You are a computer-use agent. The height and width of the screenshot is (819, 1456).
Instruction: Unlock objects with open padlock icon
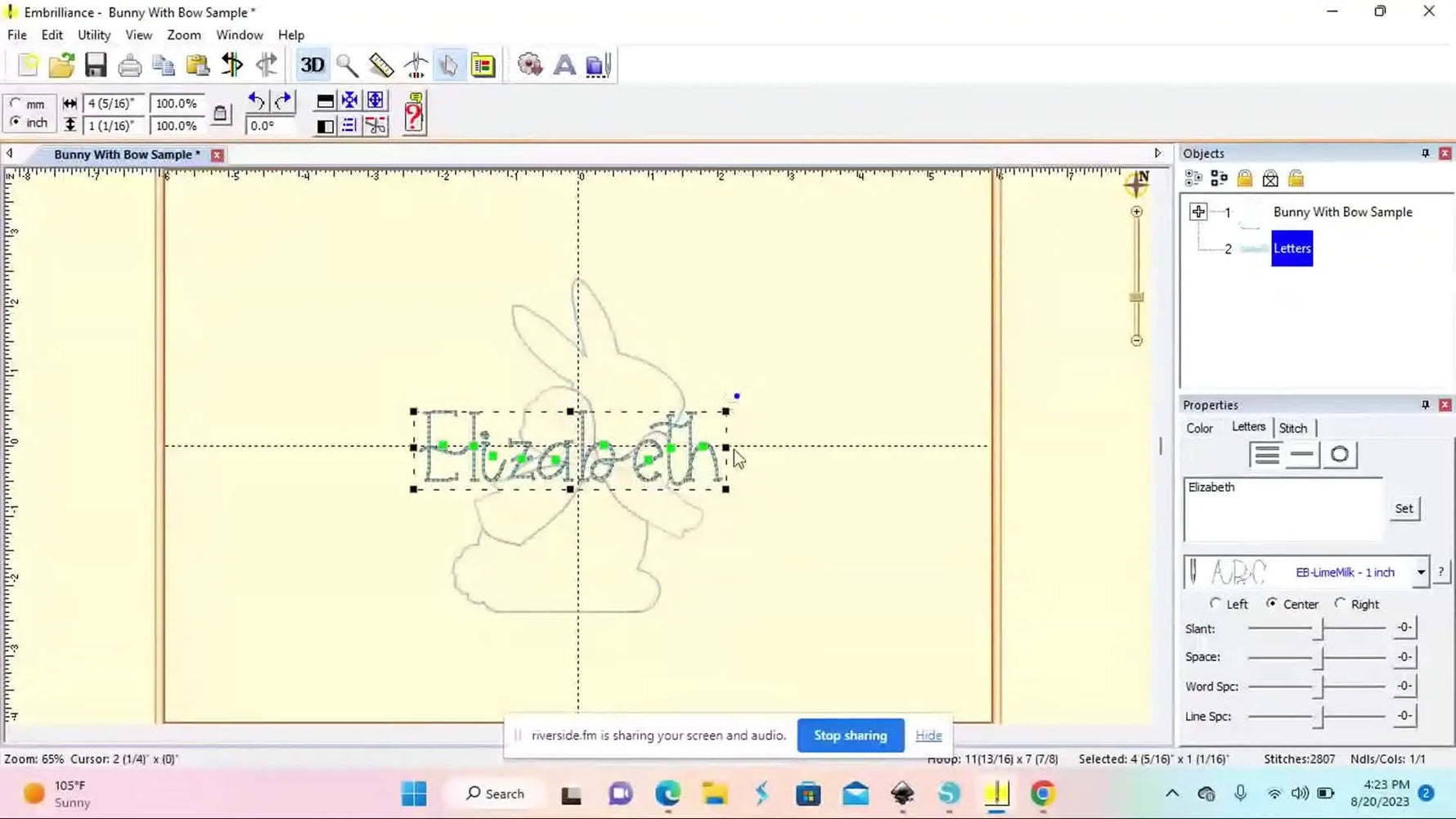1296,178
